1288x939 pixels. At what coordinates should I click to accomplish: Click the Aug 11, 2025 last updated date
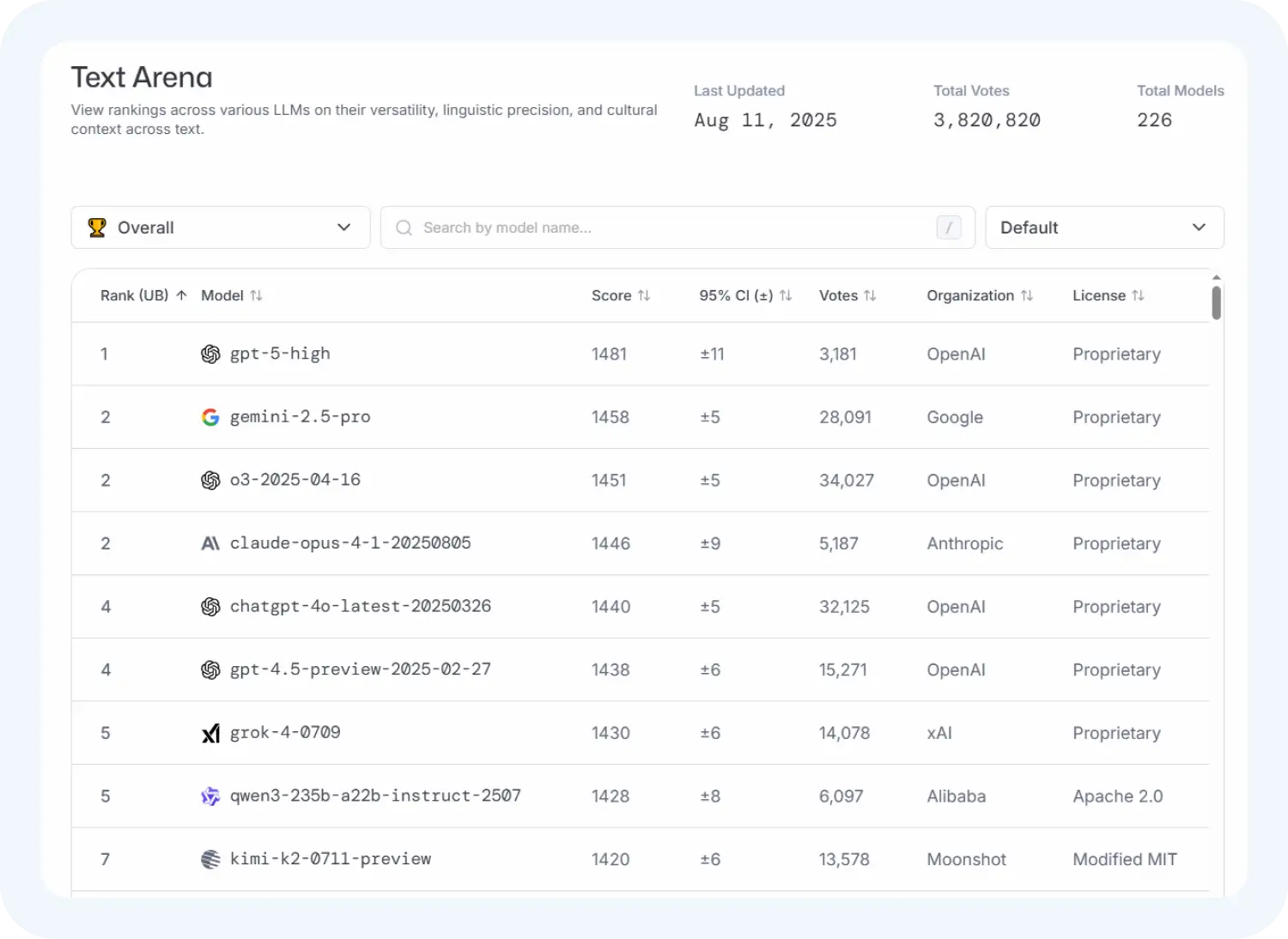pyautogui.click(x=765, y=120)
